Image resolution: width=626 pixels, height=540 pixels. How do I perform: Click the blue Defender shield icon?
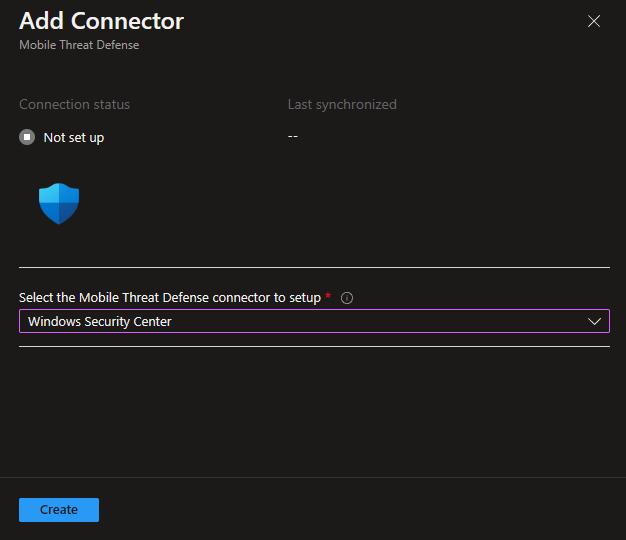coord(59,203)
